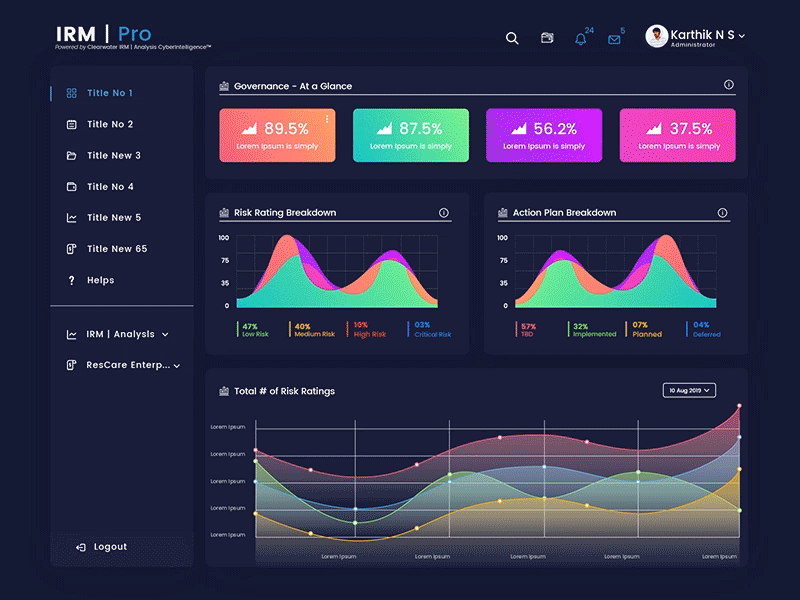
Task: Open the 89.5% orange card
Action: click(278, 135)
